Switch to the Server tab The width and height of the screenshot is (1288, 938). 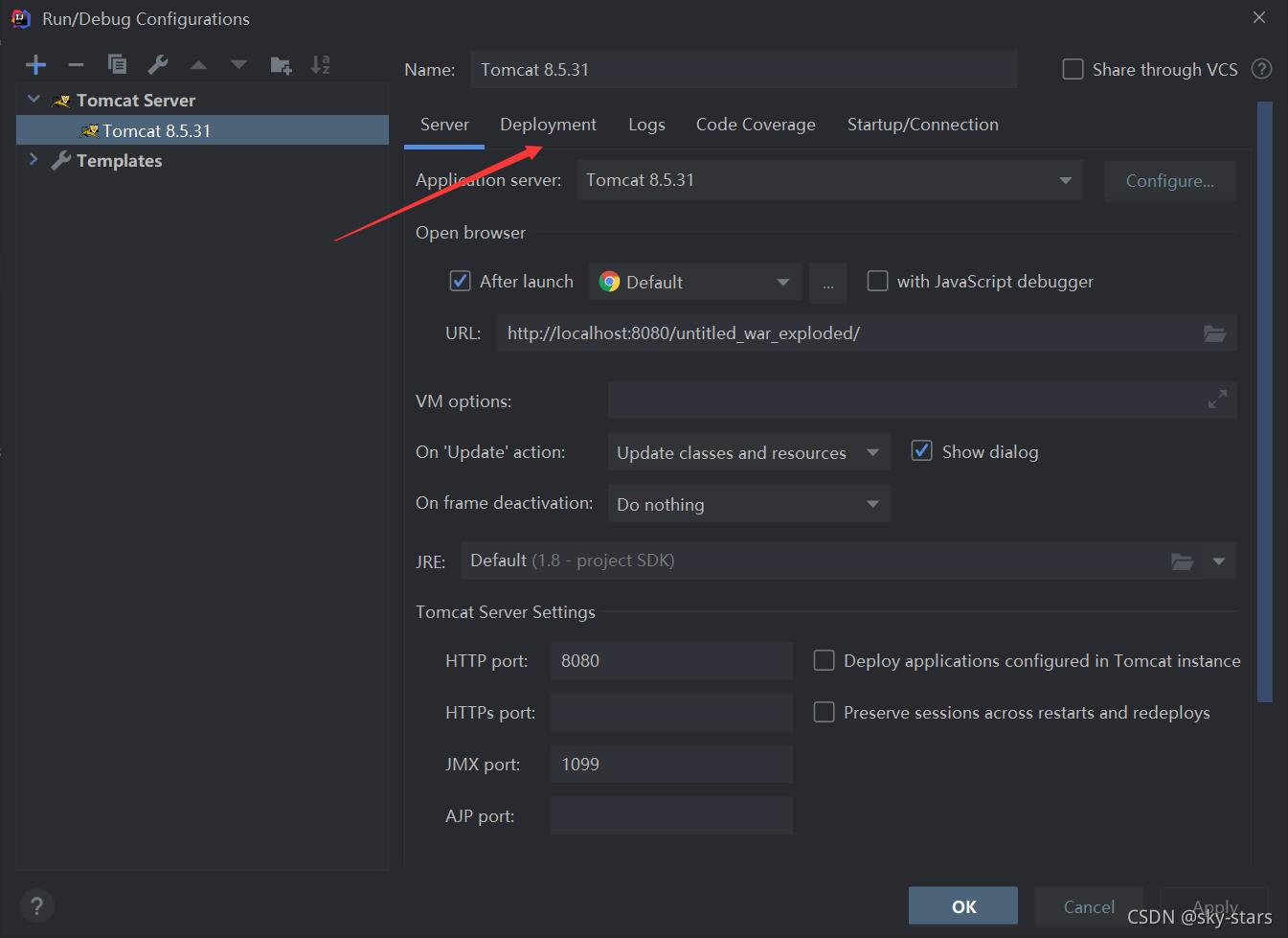point(444,125)
